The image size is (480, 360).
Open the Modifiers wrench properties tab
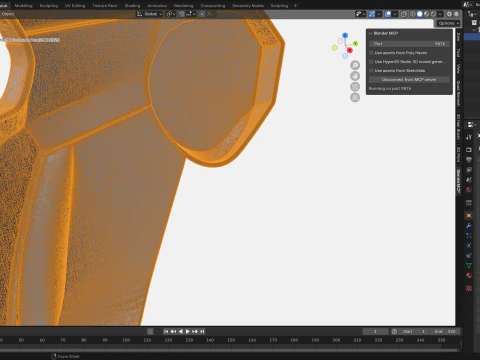[469, 226]
